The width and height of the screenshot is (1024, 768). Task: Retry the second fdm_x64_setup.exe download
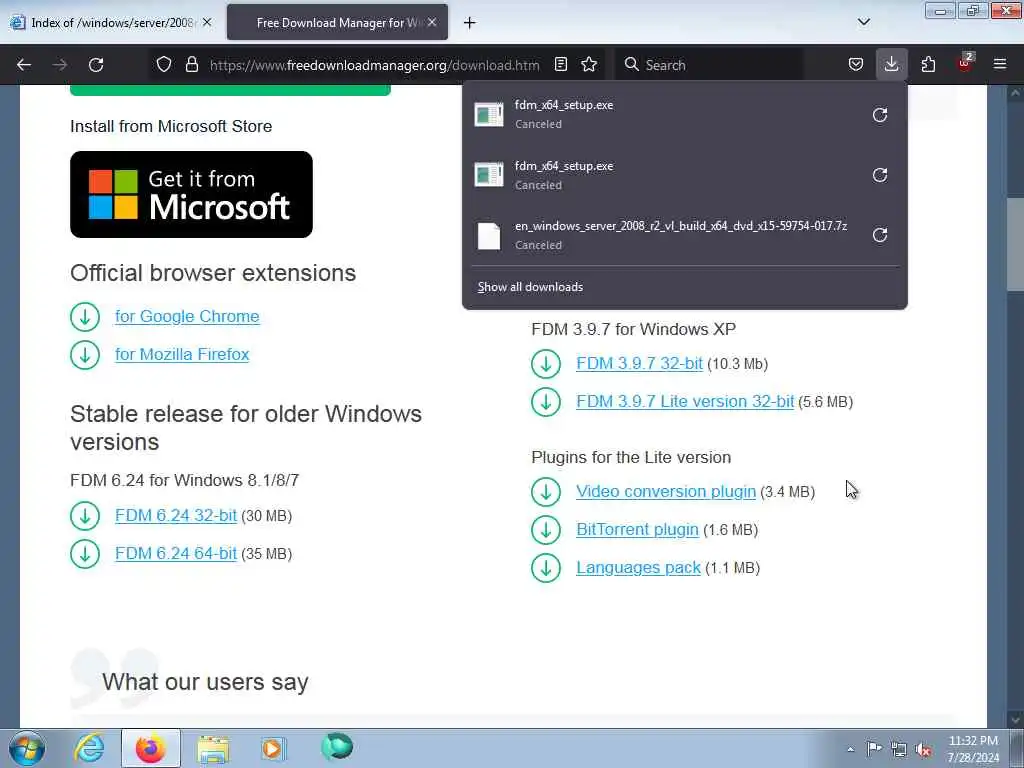pyautogui.click(x=880, y=175)
